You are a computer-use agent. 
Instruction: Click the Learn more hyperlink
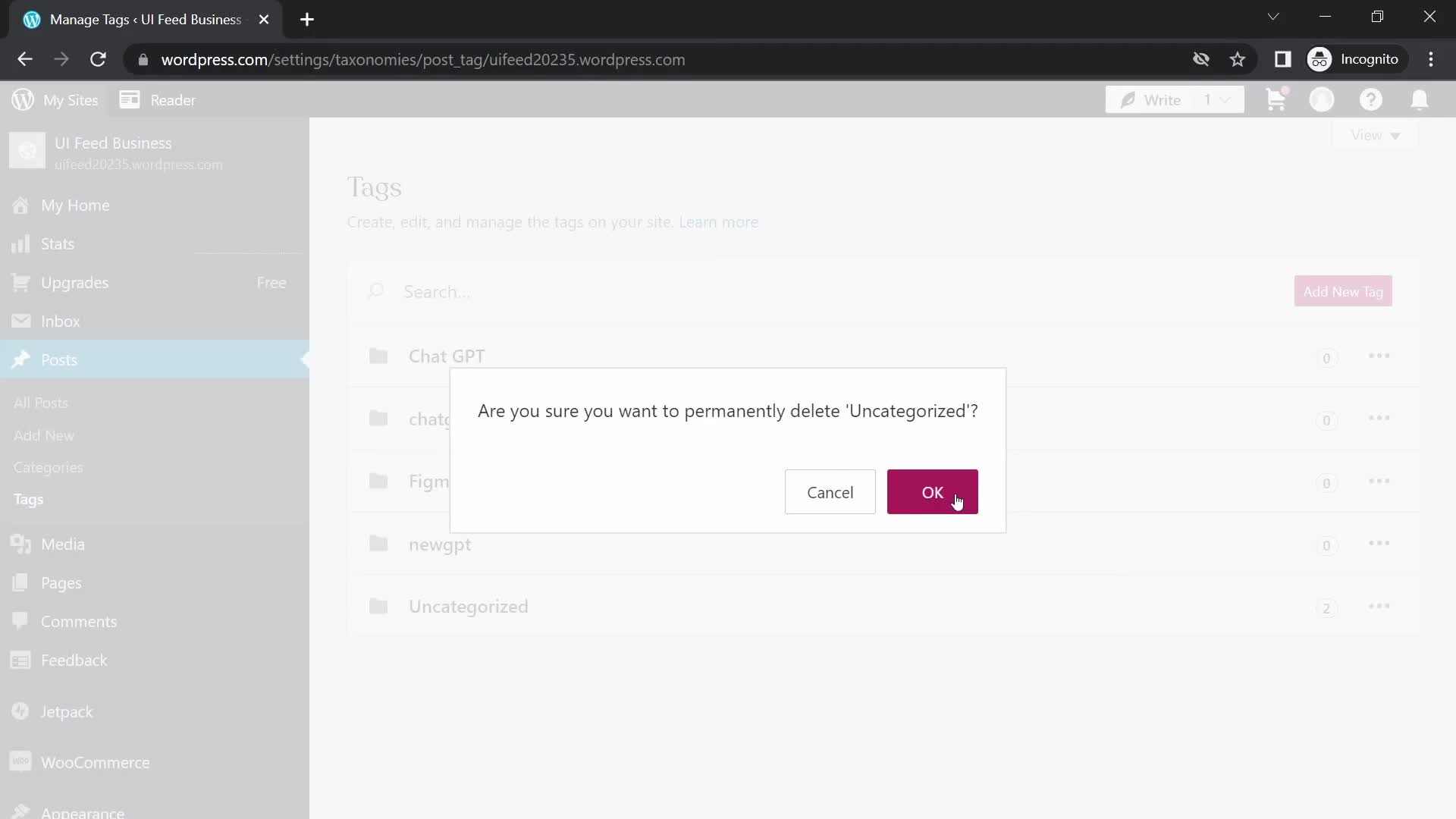click(718, 221)
